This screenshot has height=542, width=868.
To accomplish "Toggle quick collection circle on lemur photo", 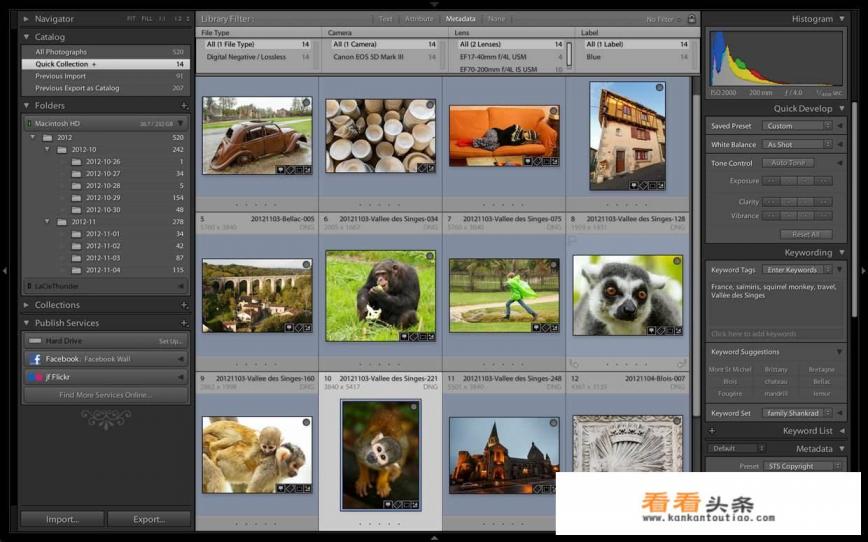I will tap(676, 260).
